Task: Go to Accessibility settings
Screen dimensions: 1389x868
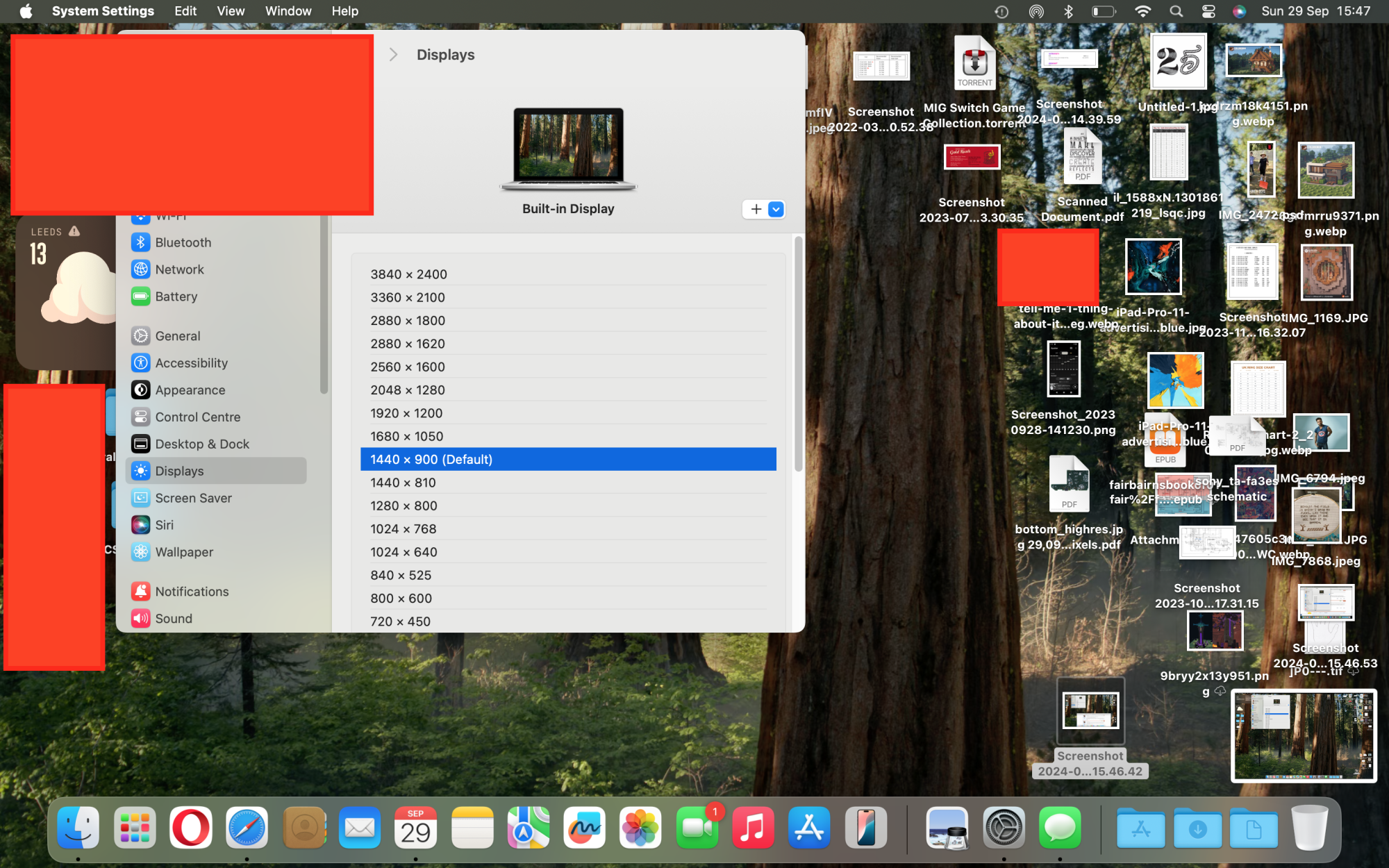Action: pyautogui.click(x=191, y=363)
